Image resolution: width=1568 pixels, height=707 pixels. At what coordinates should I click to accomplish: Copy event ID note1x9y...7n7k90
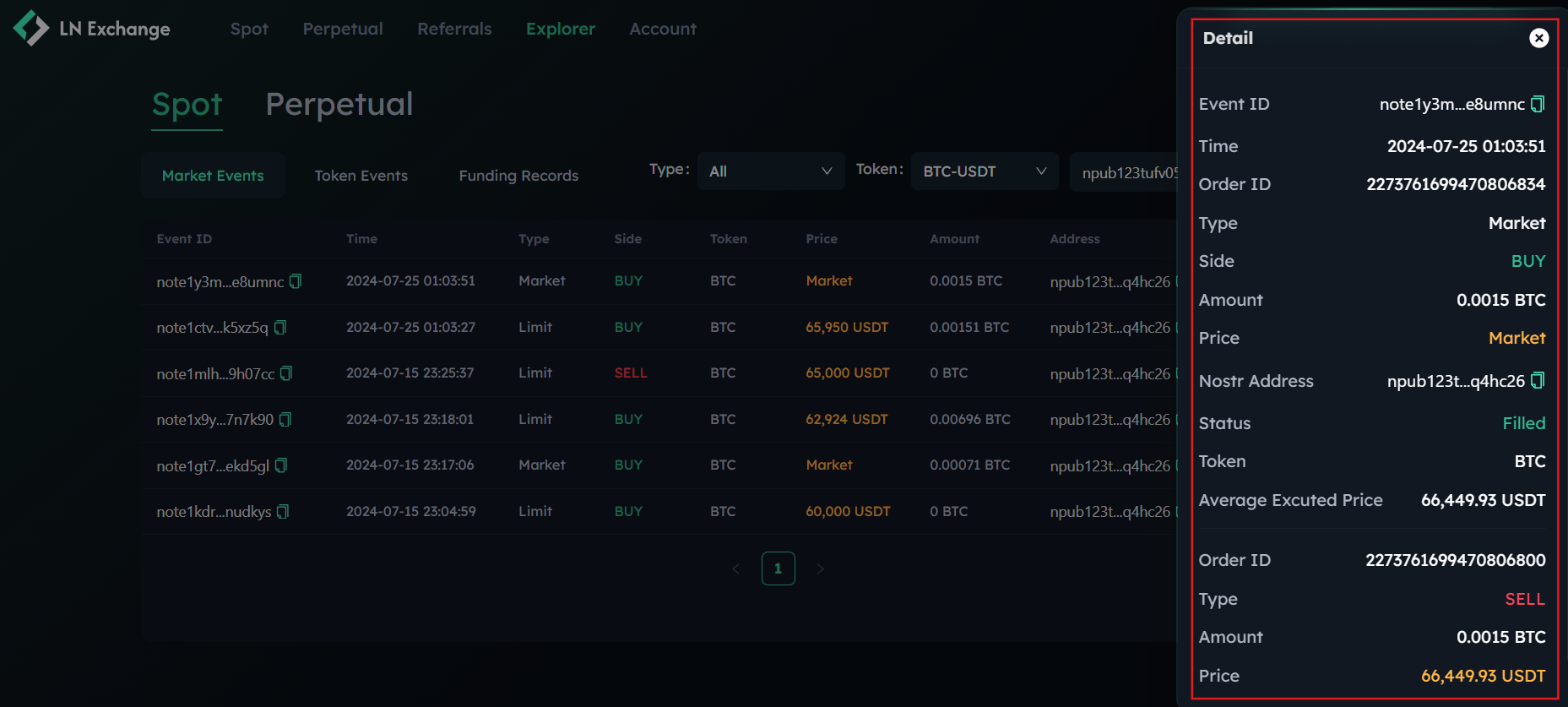point(285,420)
